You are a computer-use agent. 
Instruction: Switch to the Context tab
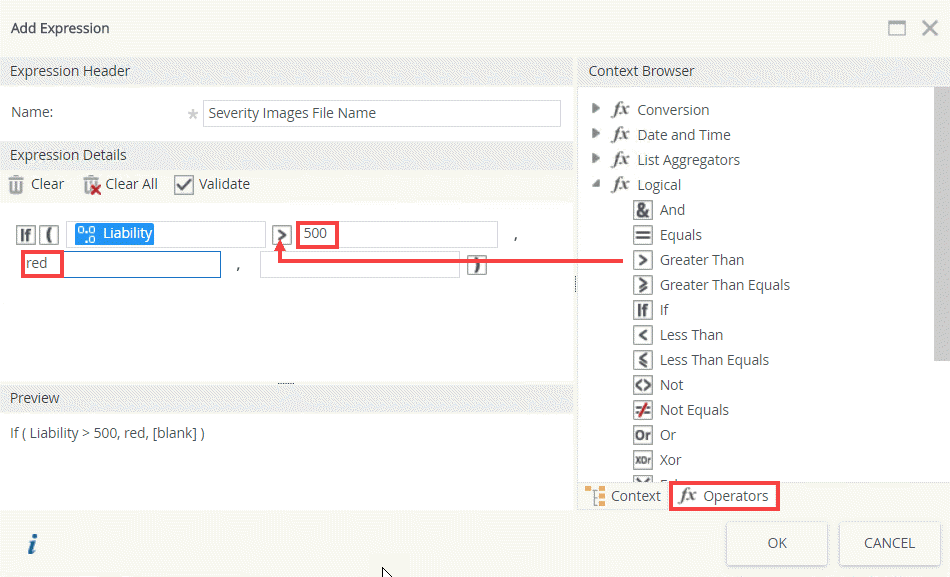tap(624, 496)
